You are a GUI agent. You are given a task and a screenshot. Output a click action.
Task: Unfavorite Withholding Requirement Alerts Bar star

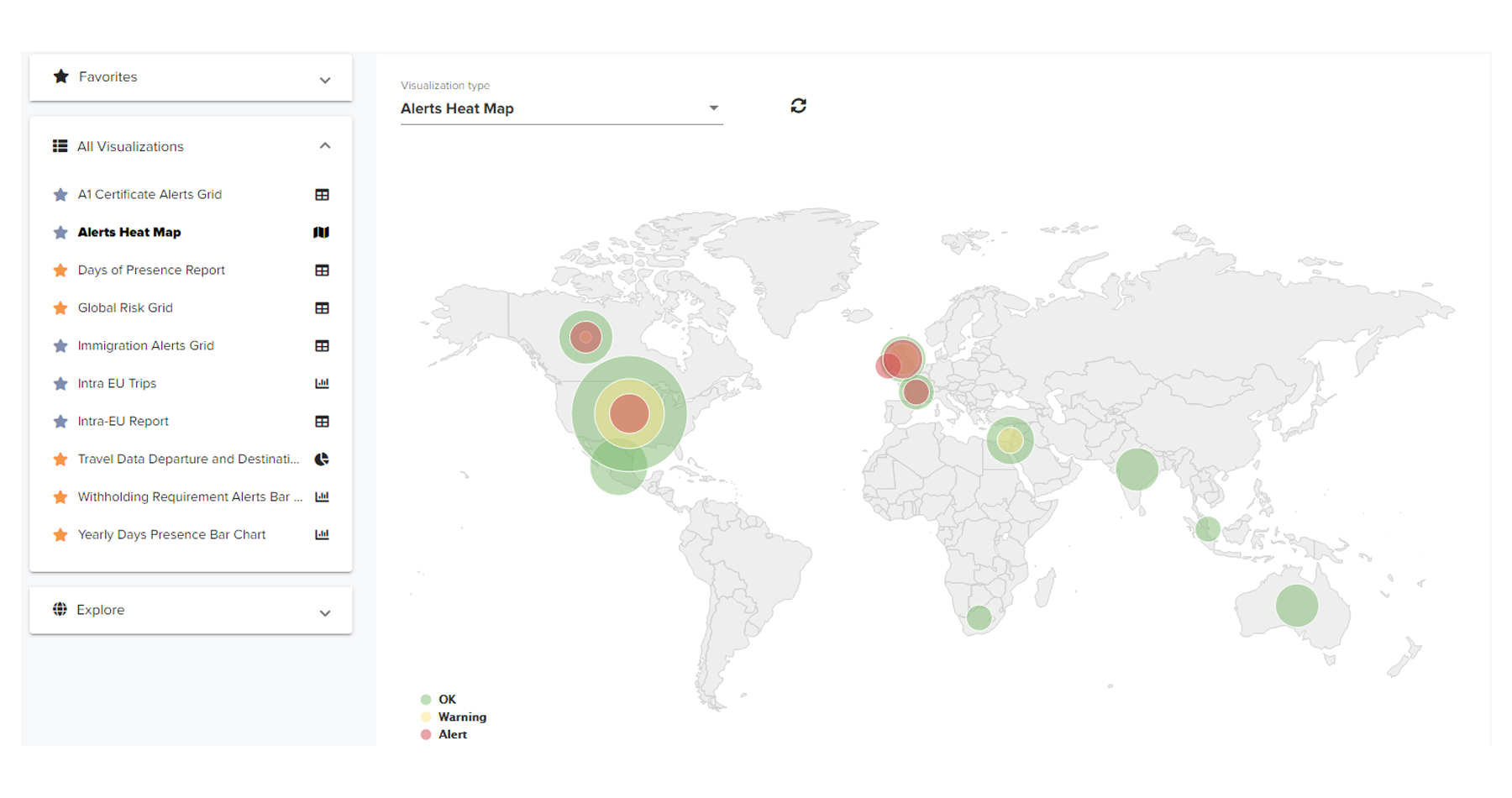coord(60,497)
